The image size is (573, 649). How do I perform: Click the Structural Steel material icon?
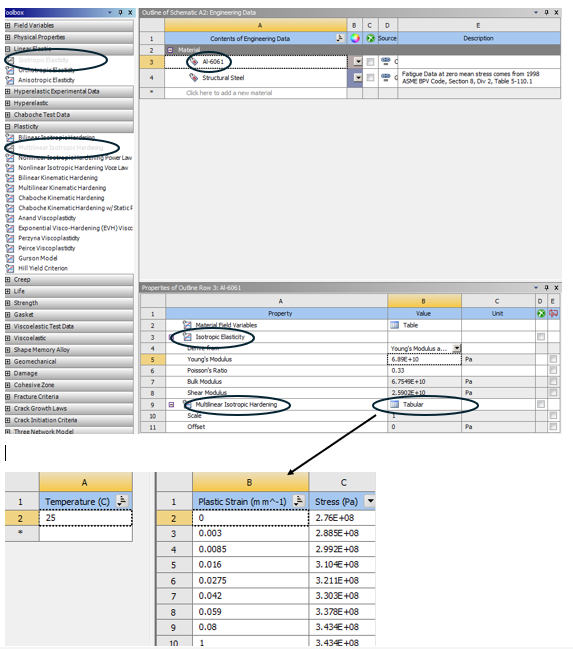point(193,77)
